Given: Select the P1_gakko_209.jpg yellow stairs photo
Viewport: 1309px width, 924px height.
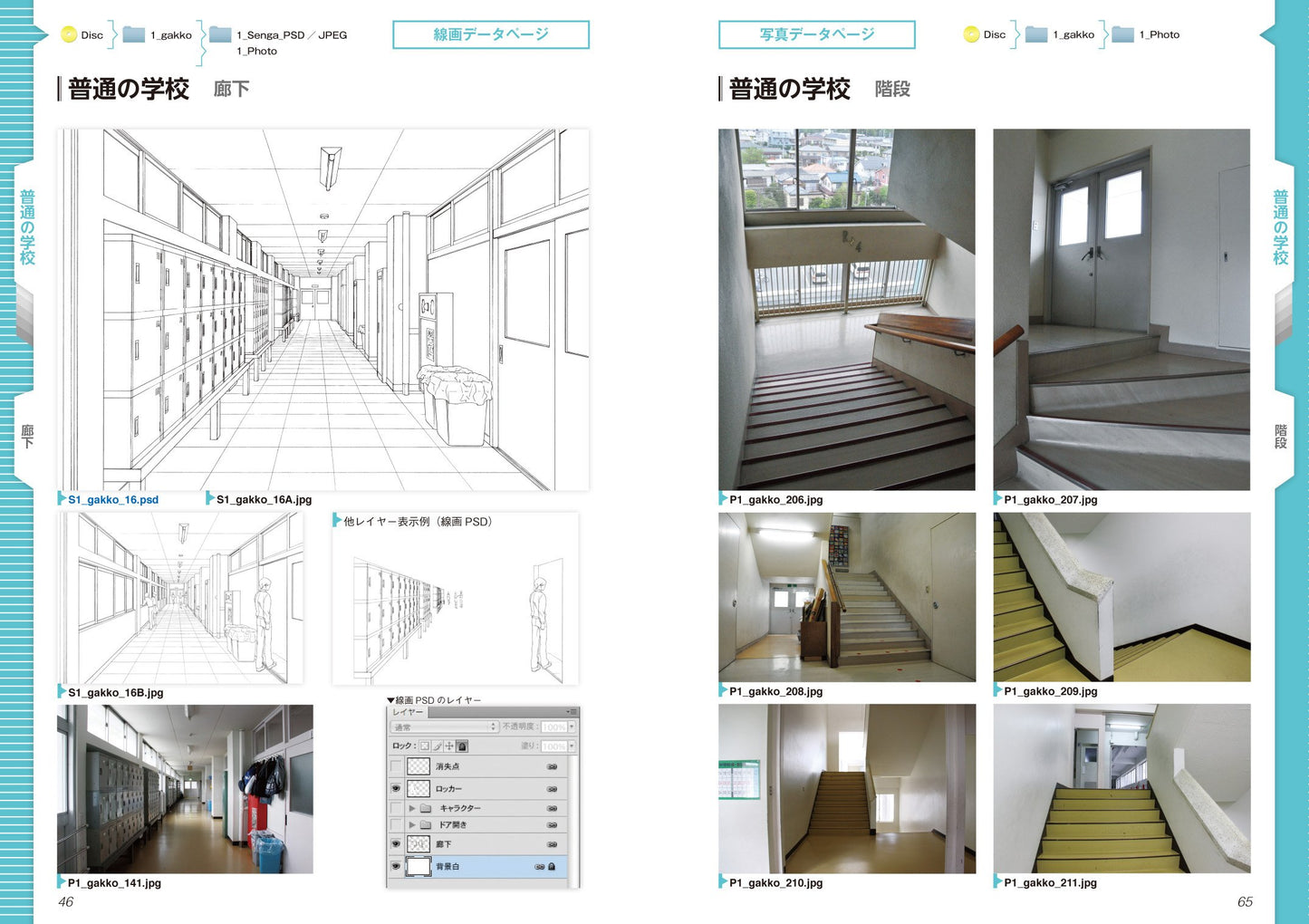Looking at the screenshot, I should 1121,597.
